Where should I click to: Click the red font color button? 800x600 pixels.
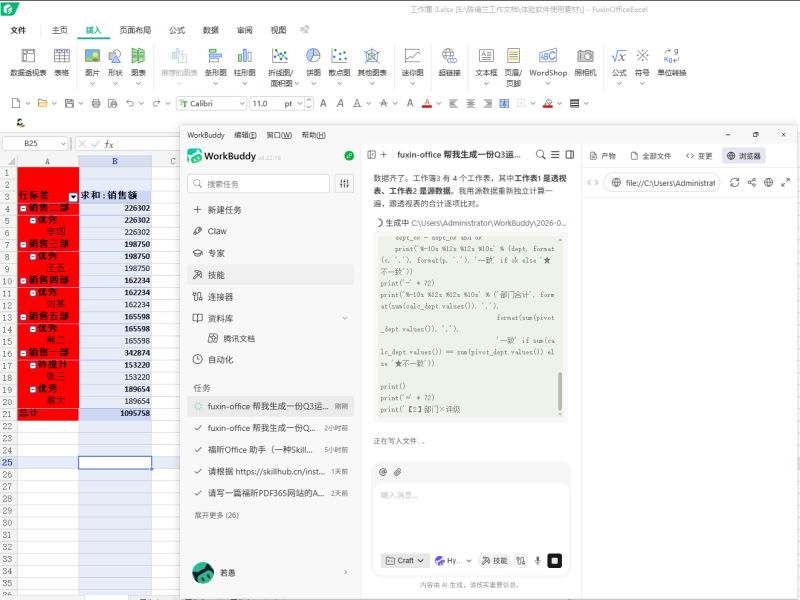(x=427, y=104)
